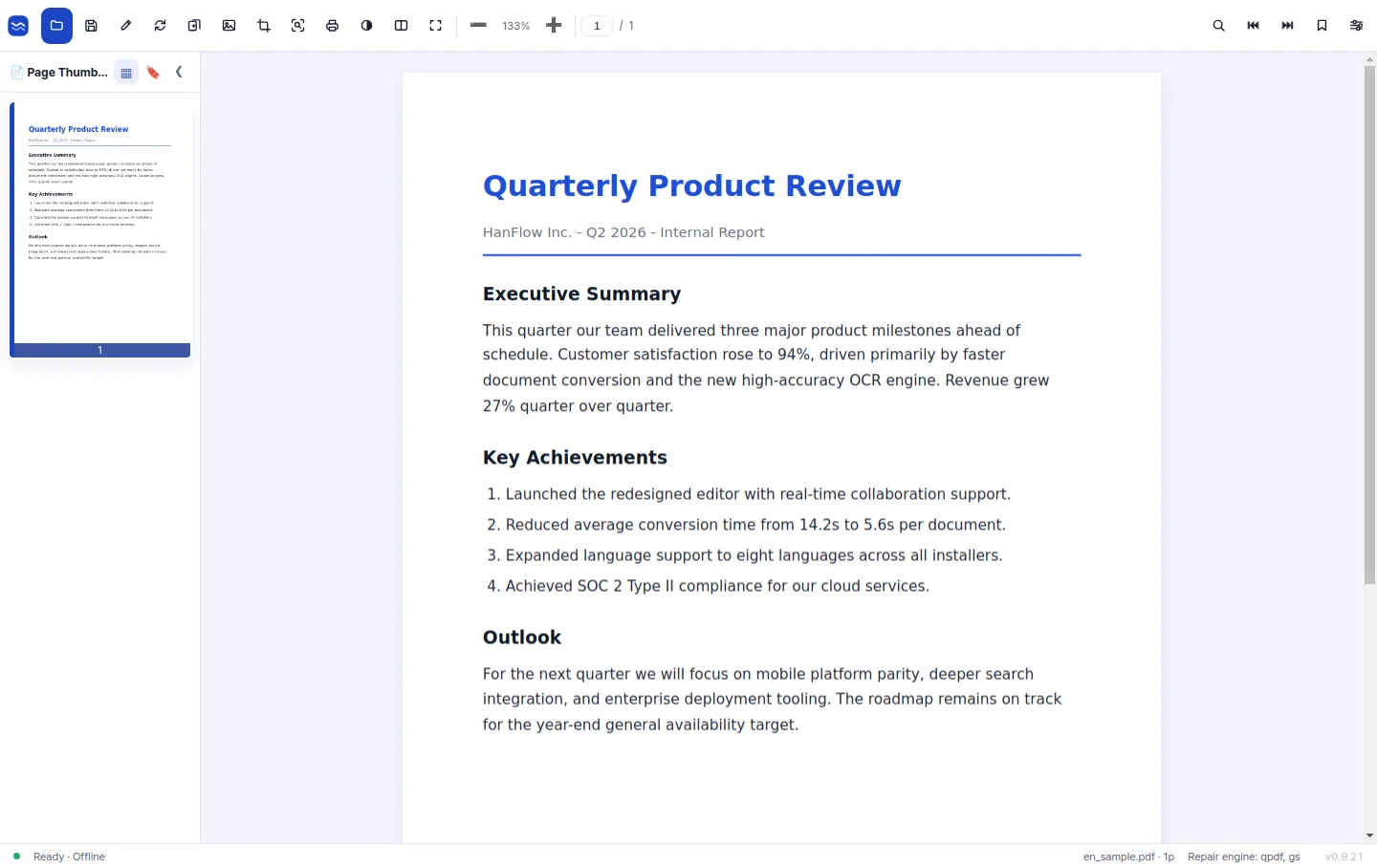Open the insert image tool
The width and height of the screenshot is (1377, 868).
pos(229,26)
